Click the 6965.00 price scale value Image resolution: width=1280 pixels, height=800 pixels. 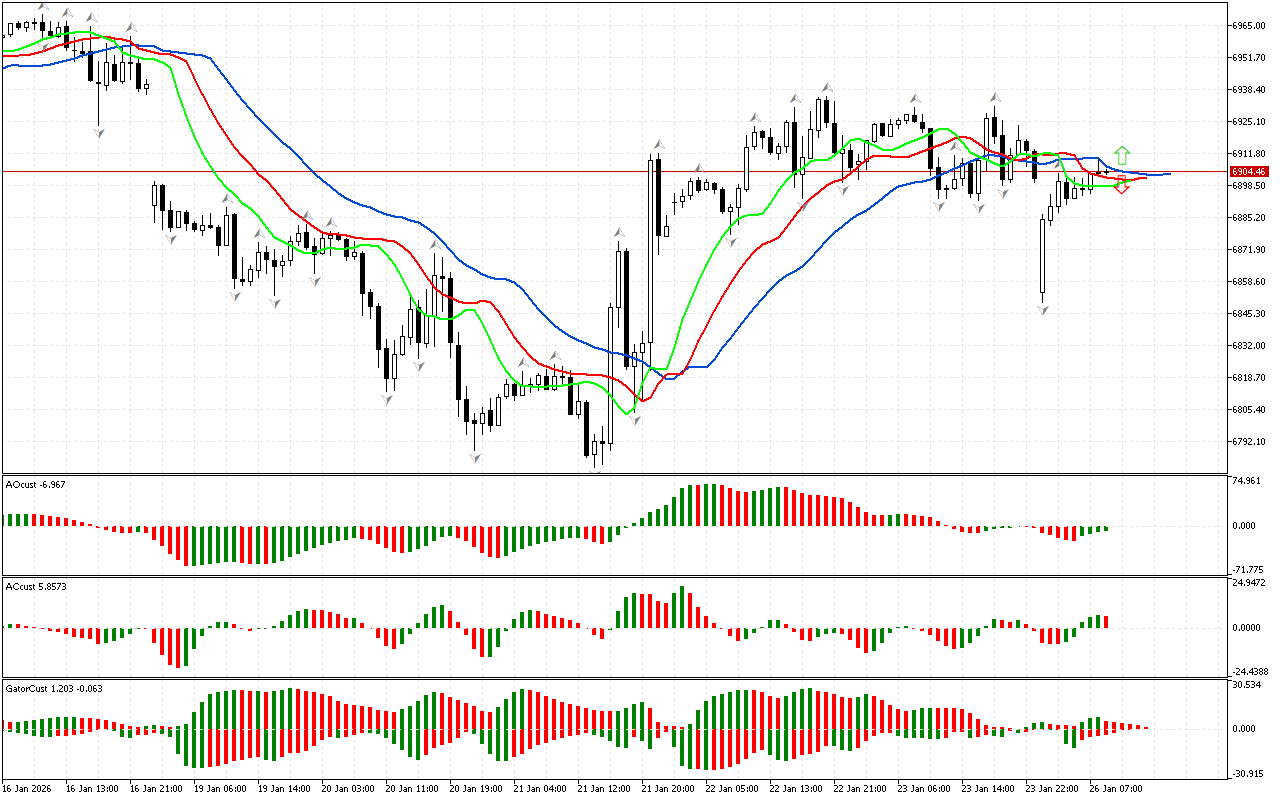pyautogui.click(x=1250, y=25)
